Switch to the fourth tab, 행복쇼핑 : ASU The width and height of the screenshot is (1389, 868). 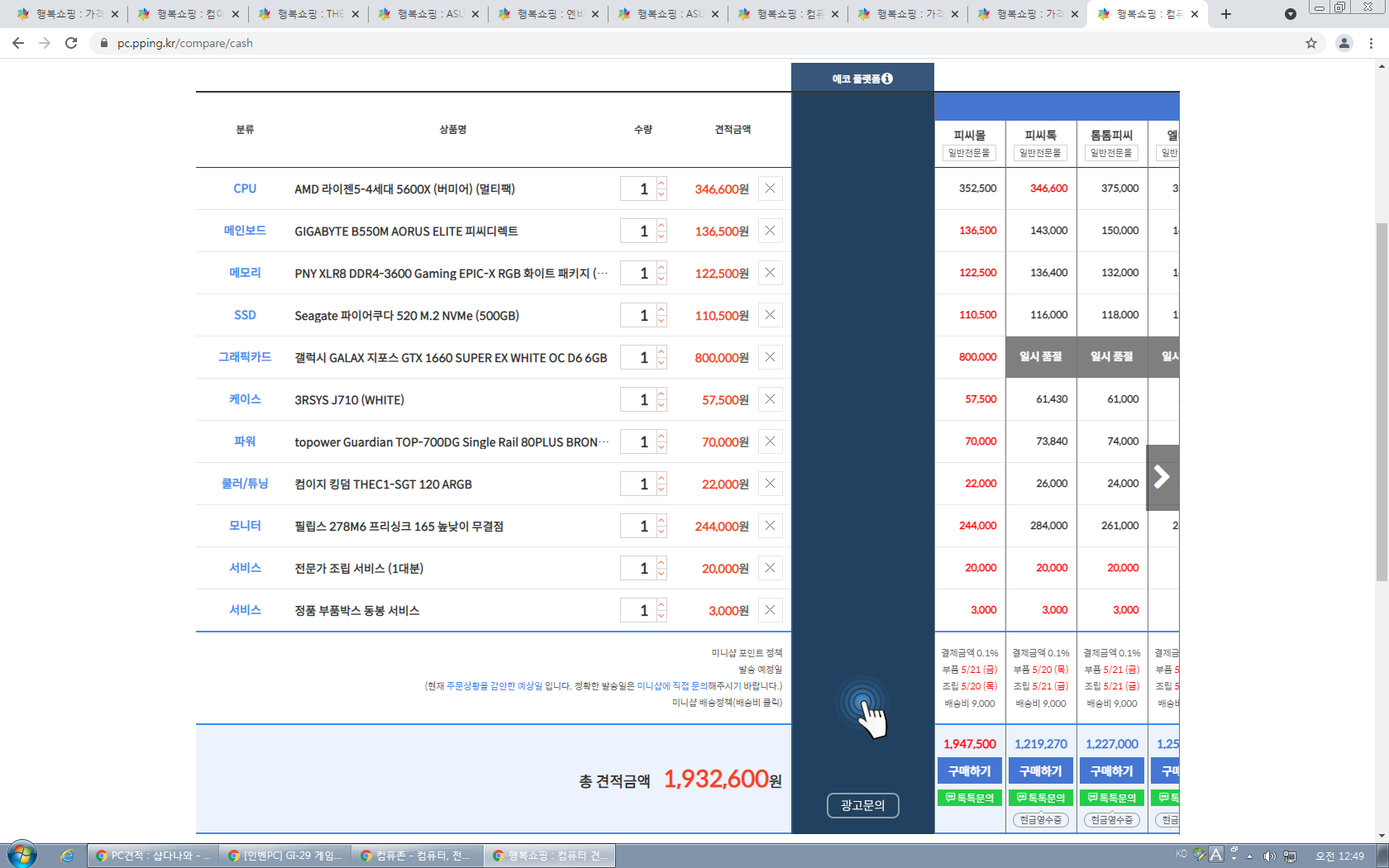(x=430, y=14)
